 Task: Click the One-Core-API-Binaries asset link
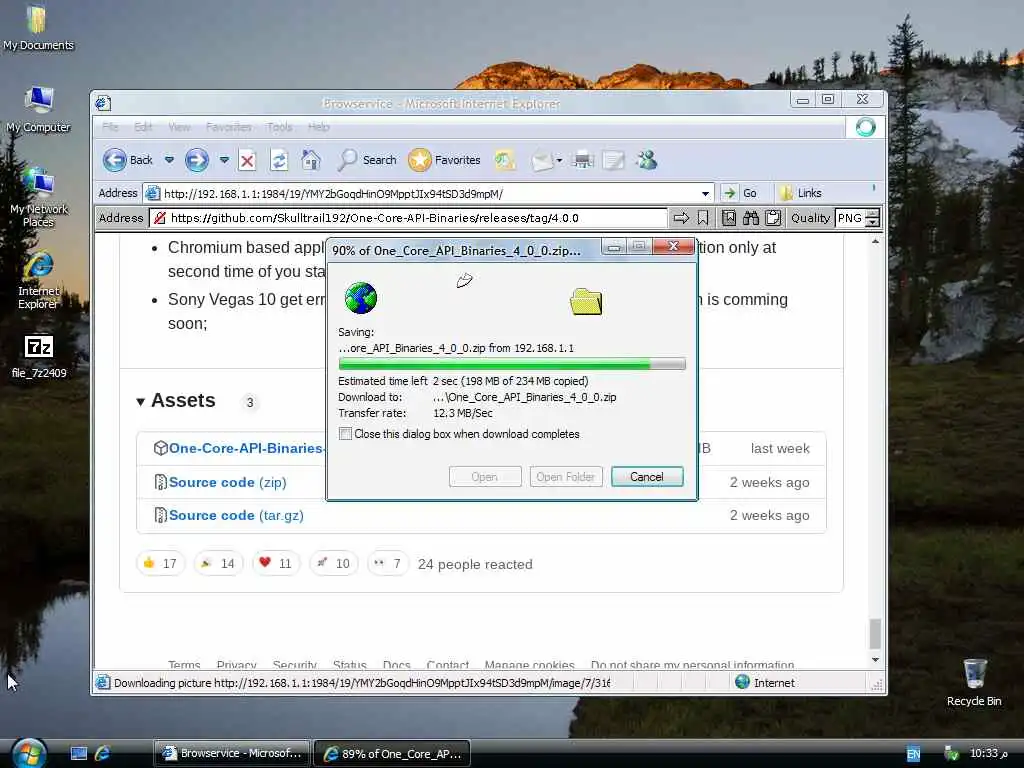tap(246, 448)
